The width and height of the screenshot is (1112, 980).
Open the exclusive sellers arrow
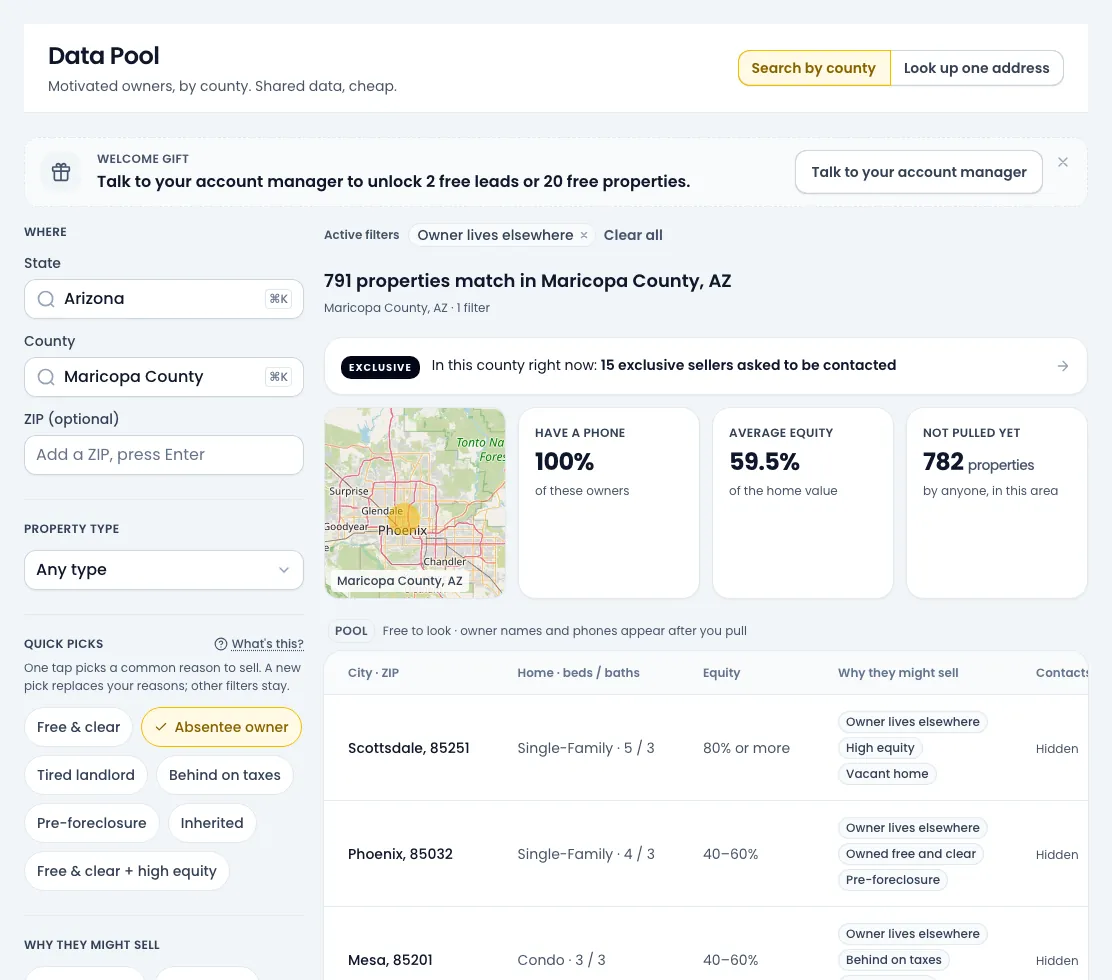1062,366
